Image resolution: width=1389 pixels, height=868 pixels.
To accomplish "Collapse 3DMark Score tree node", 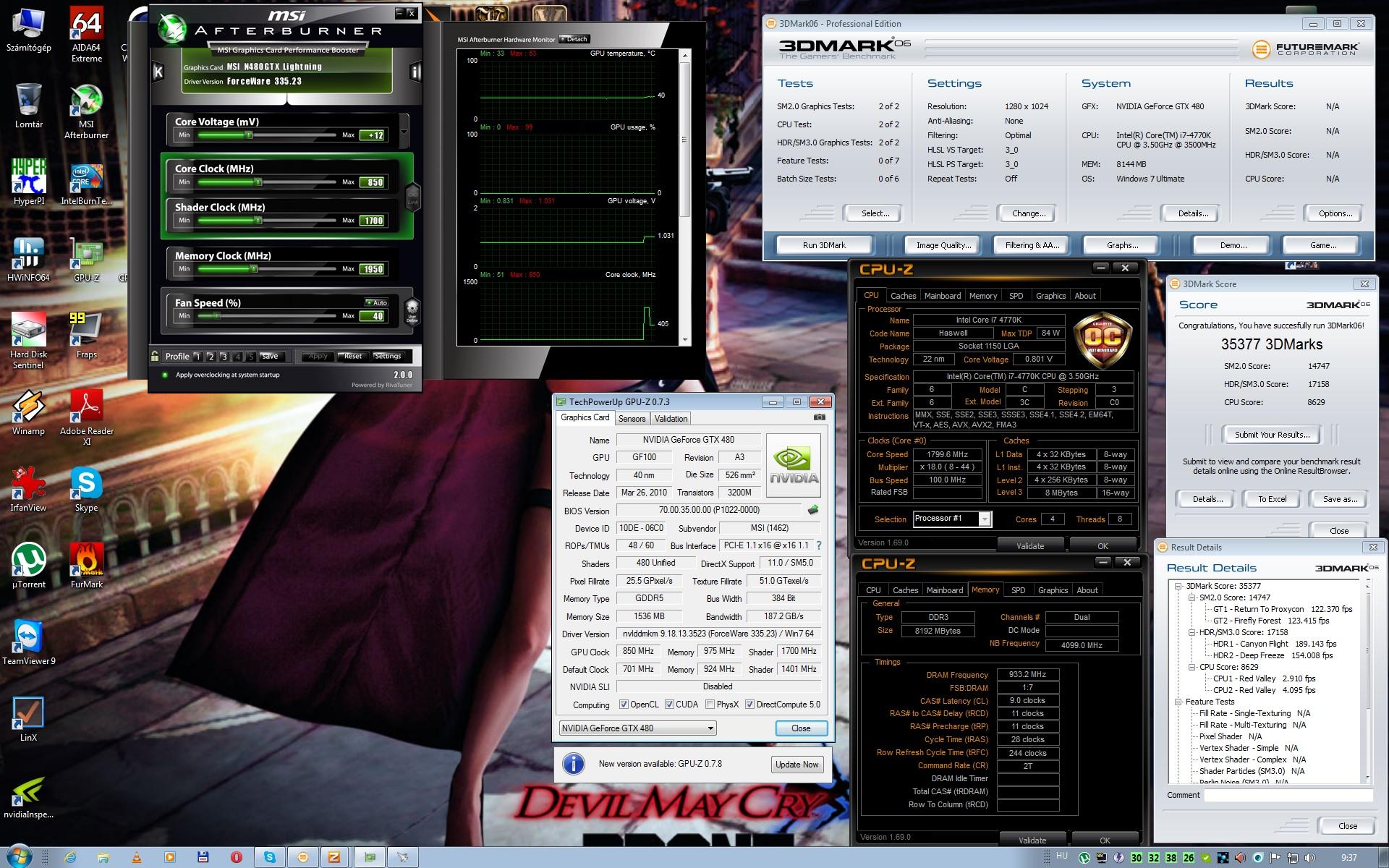I will point(1178,586).
